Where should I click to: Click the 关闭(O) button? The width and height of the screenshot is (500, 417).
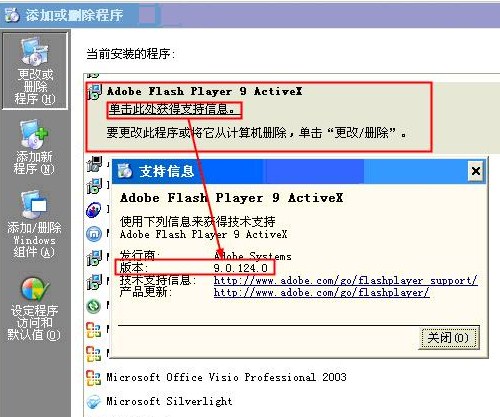tap(449, 338)
